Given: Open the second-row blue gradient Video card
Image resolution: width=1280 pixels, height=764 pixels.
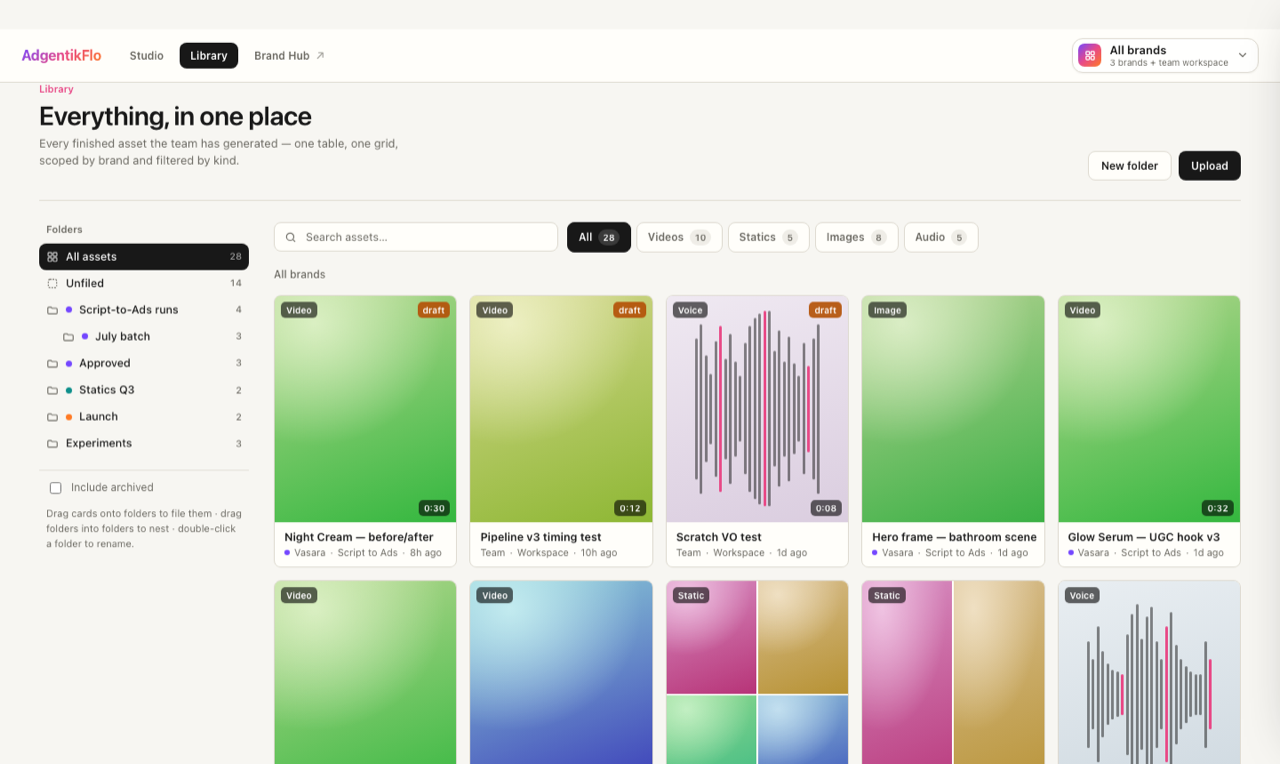Looking at the screenshot, I should pyautogui.click(x=561, y=672).
